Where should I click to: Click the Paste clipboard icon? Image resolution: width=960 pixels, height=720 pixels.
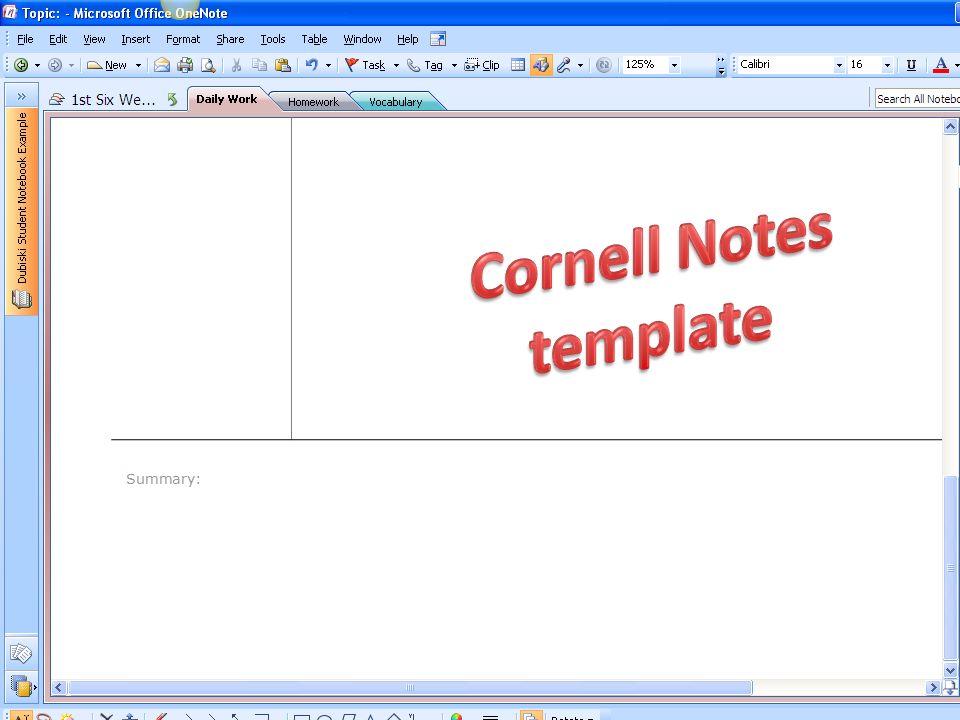pos(282,65)
